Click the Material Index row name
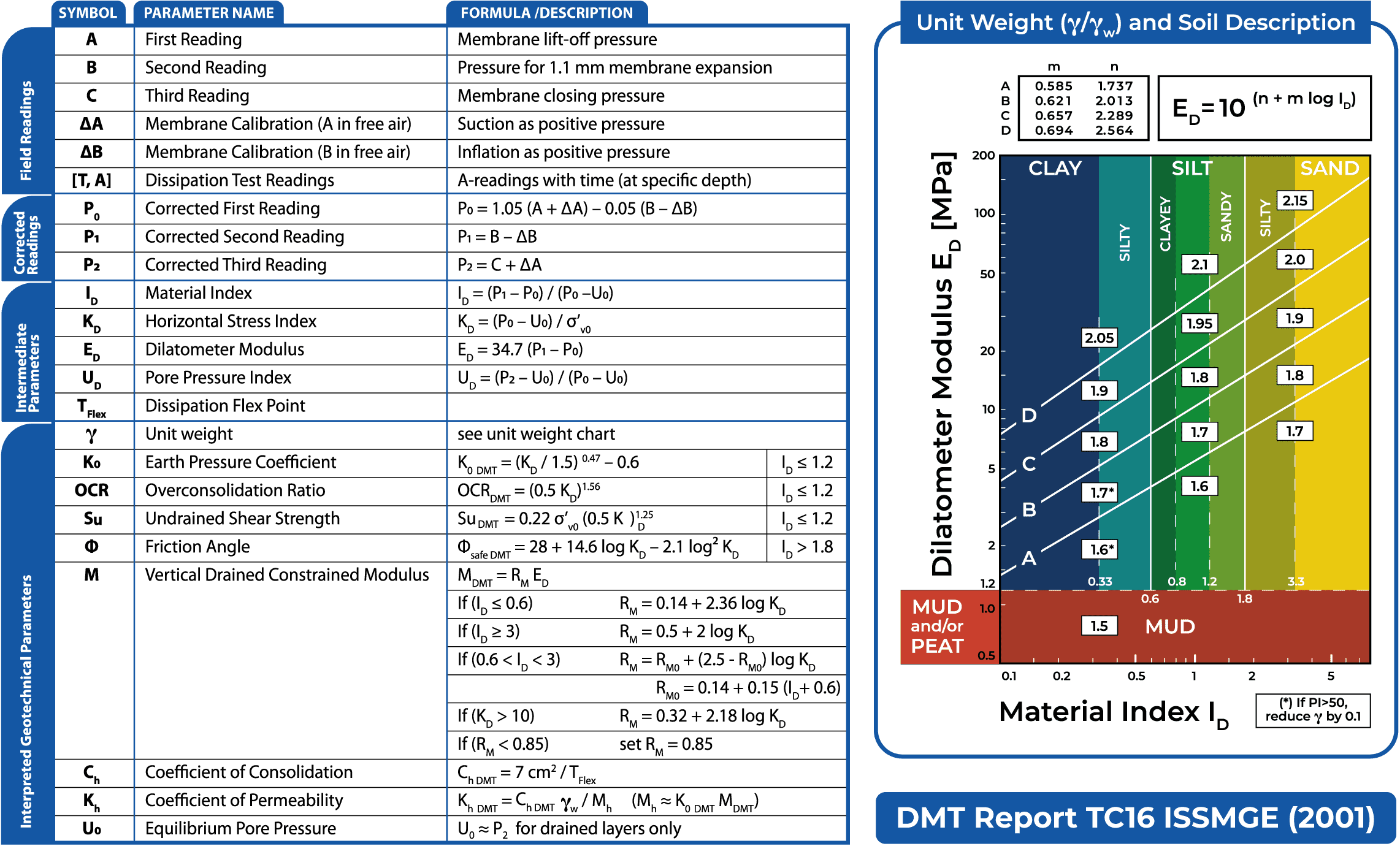 [x=198, y=293]
